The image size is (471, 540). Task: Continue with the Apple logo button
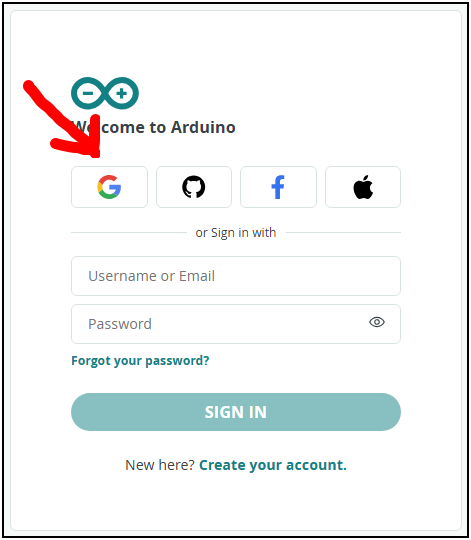363,187
